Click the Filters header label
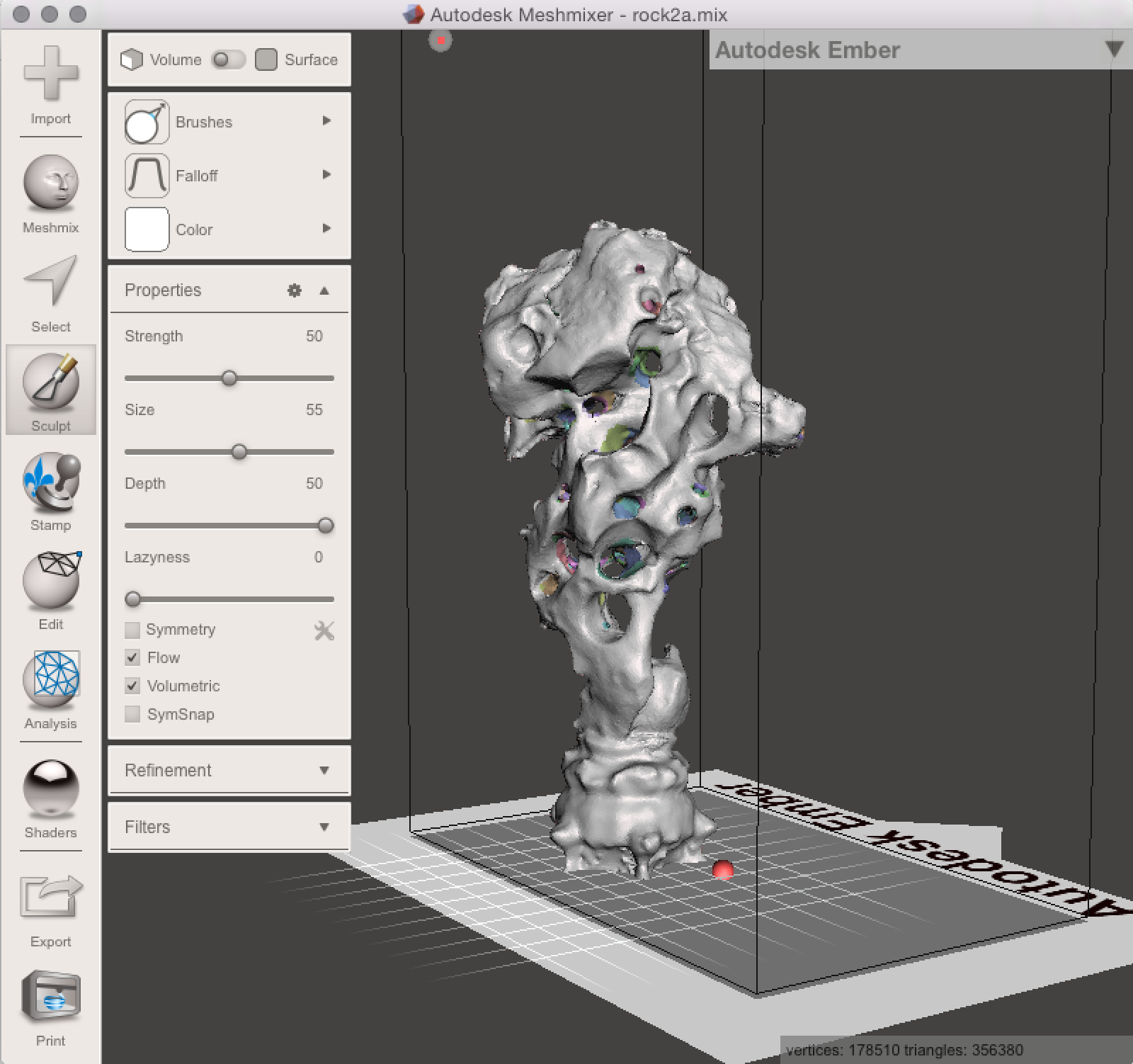The image size is (1133, 1064). pos(147,827)
